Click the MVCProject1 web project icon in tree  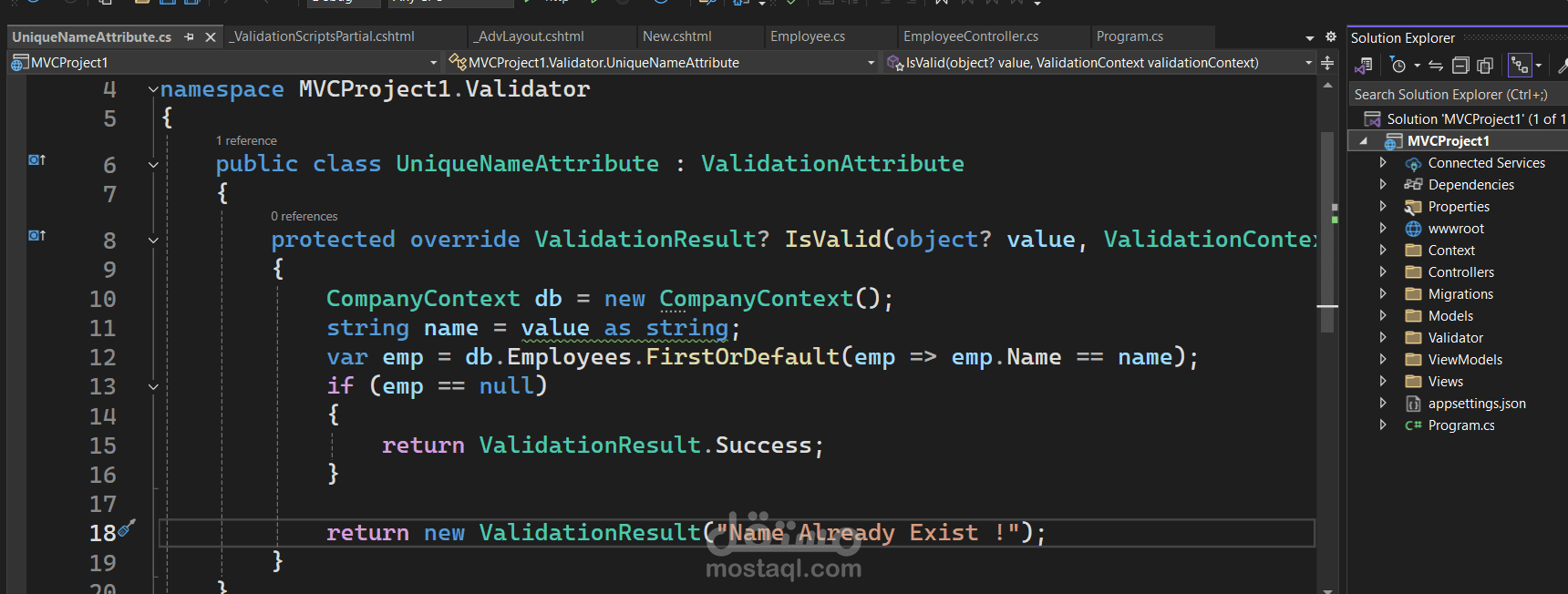(x=1393, y=141)
